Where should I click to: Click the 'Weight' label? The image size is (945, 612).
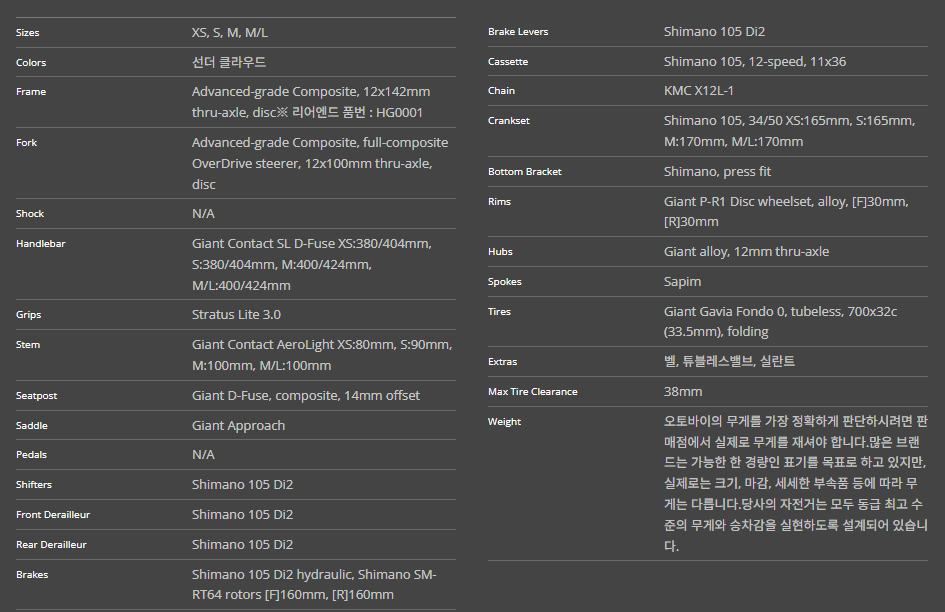504,422
